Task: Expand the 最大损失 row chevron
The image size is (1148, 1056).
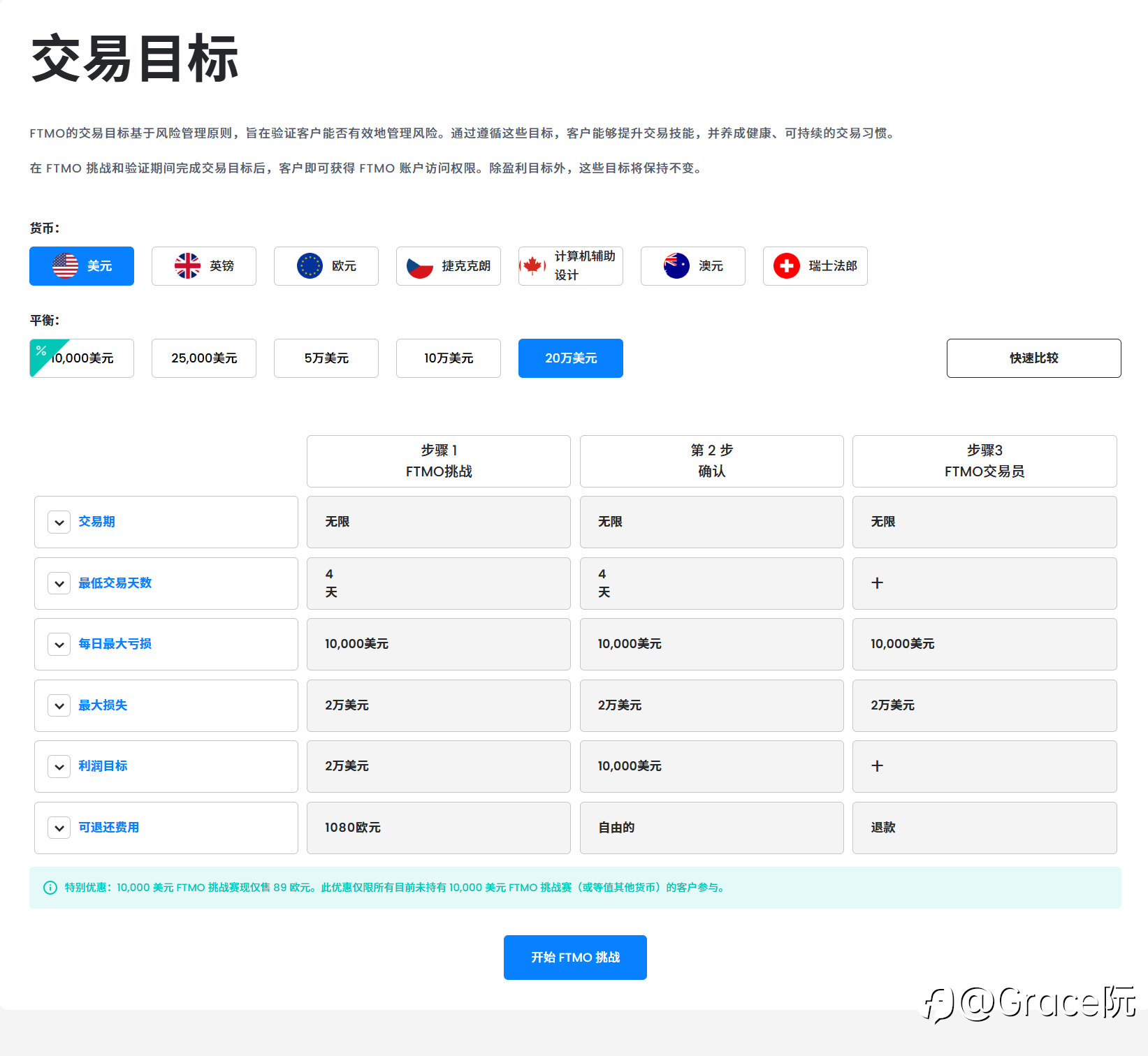Action: tap(59, 705)
